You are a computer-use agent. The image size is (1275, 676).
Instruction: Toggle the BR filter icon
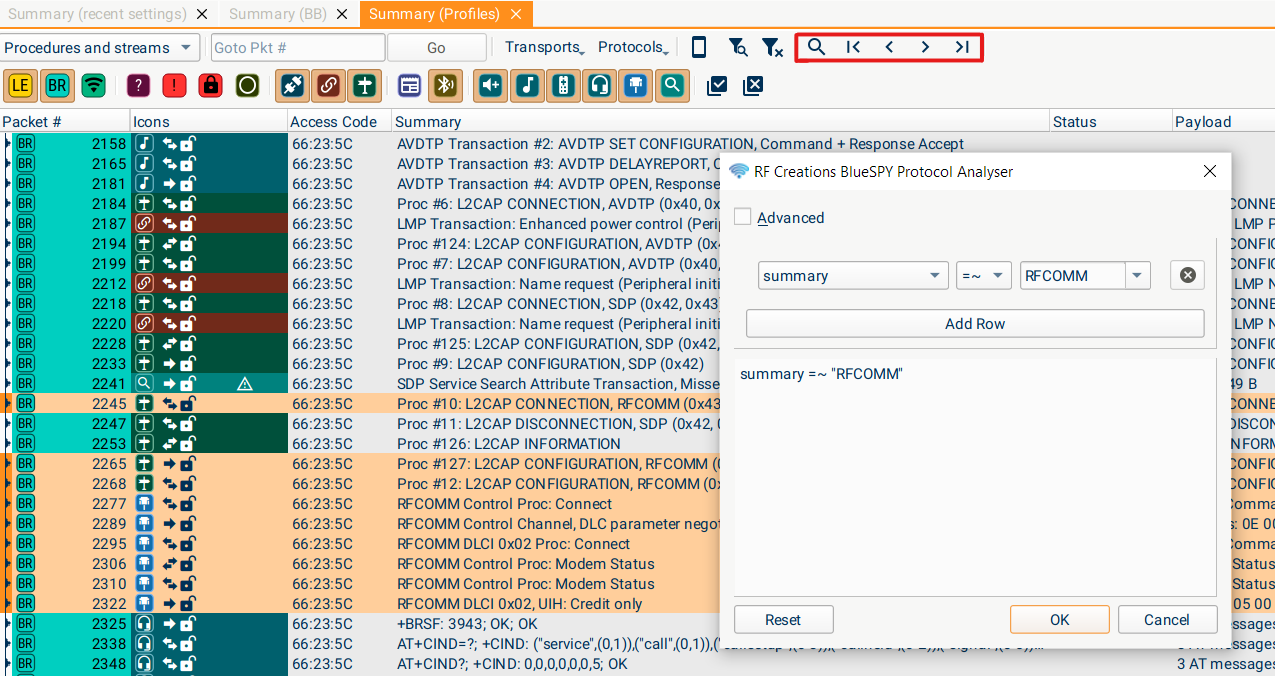[57, 86]
